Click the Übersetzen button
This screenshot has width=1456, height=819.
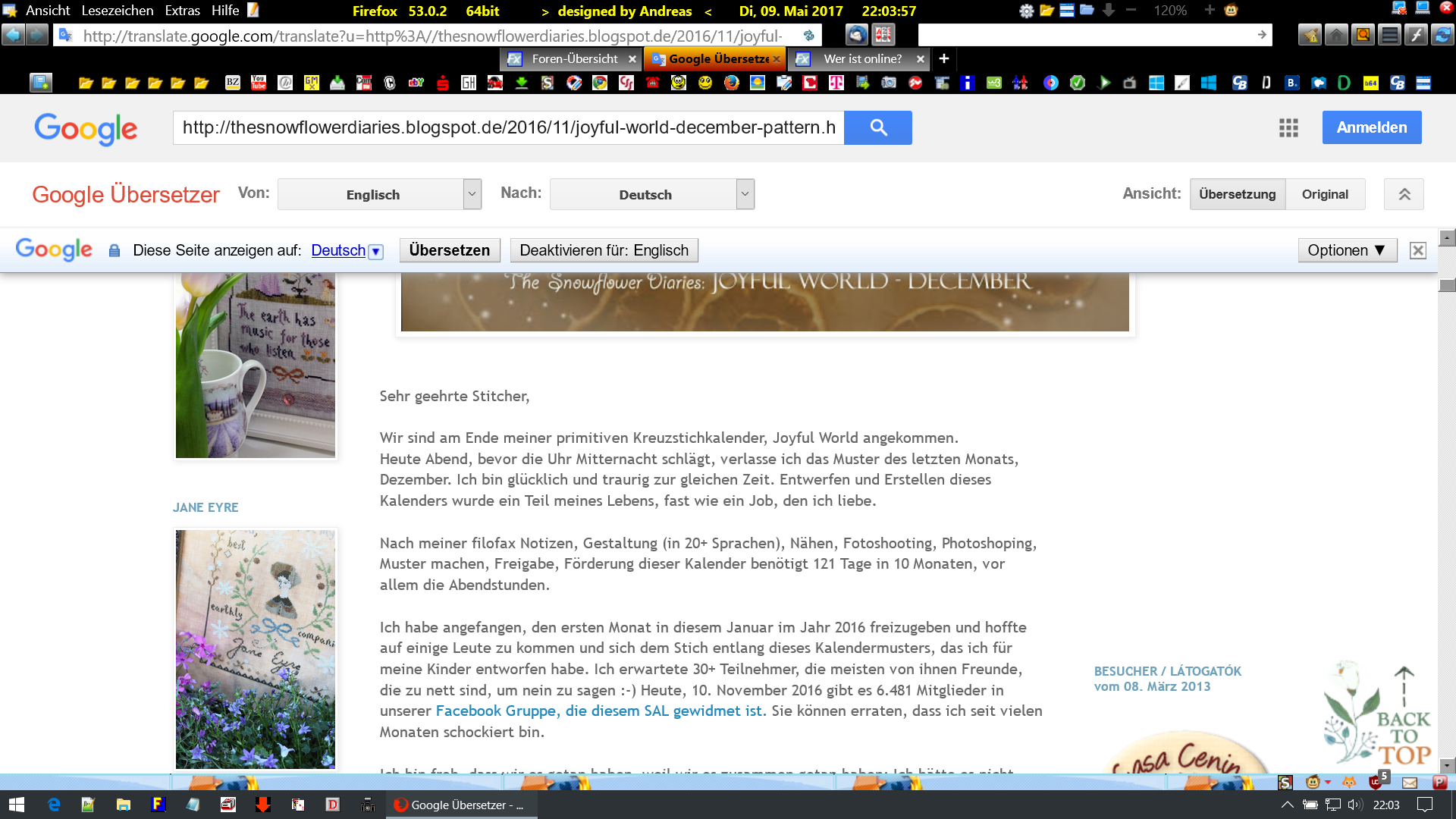(449, 250)
